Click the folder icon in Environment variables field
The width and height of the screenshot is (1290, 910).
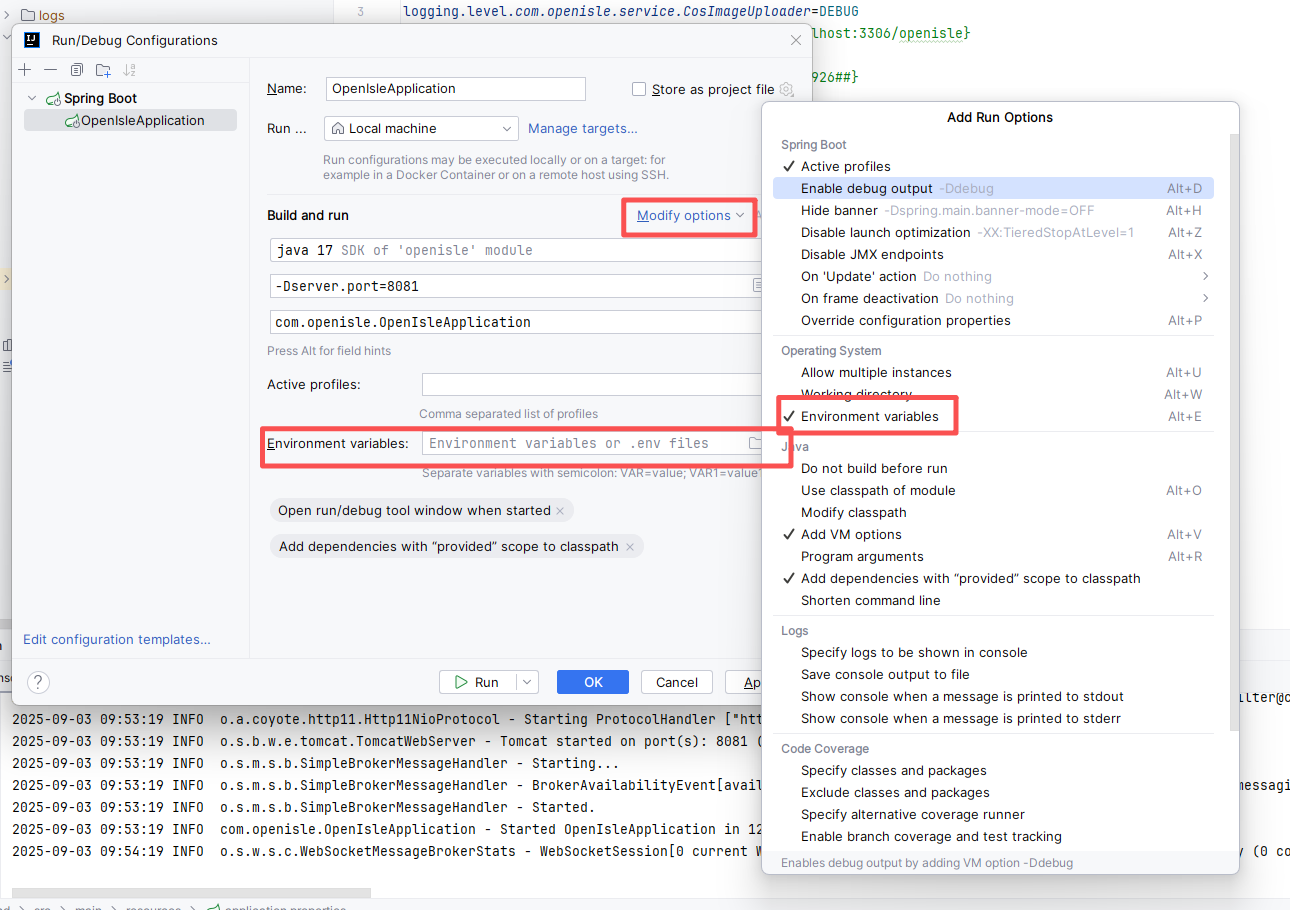click(x=755, y=443)
